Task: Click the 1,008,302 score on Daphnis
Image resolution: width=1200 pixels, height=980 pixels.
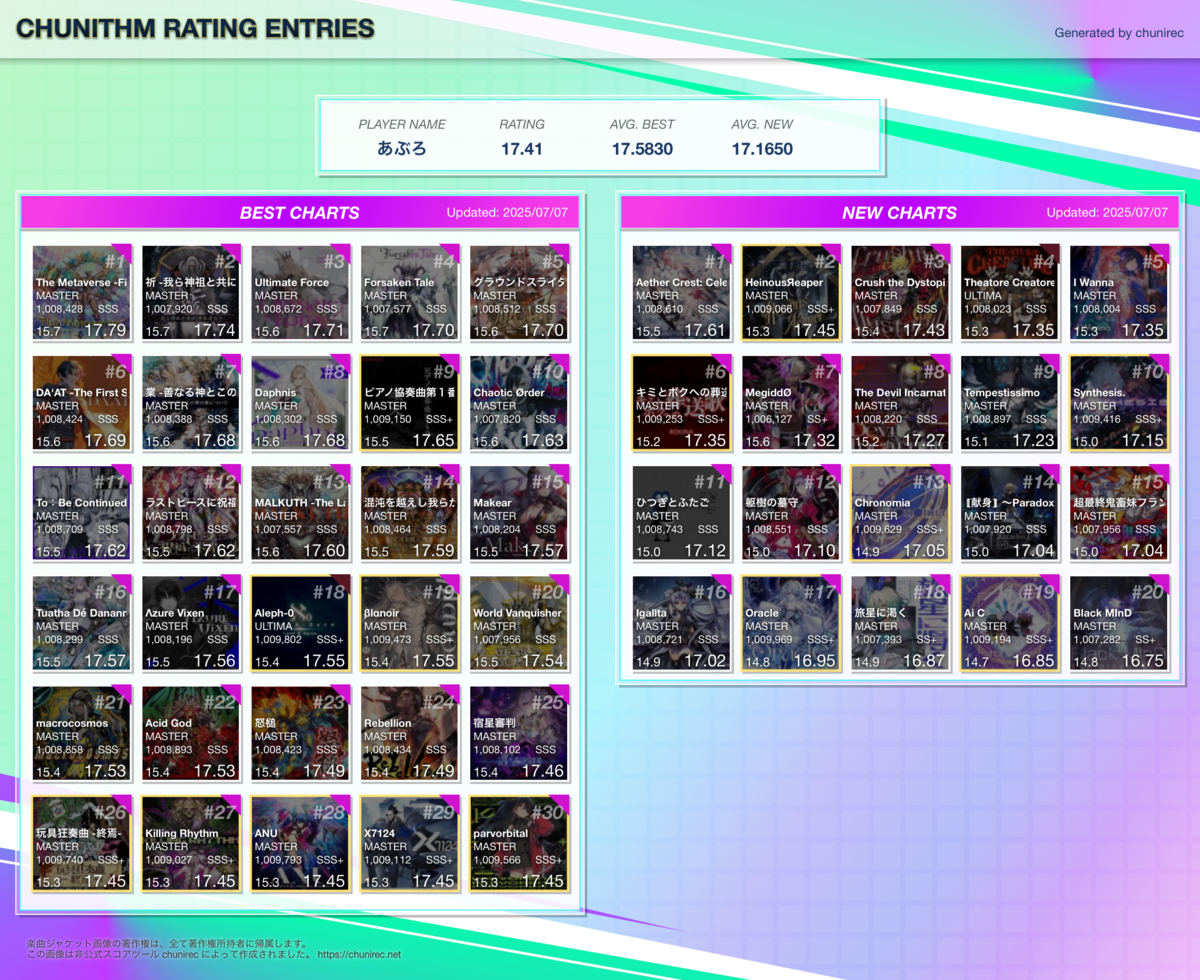Action: (278, 419)
